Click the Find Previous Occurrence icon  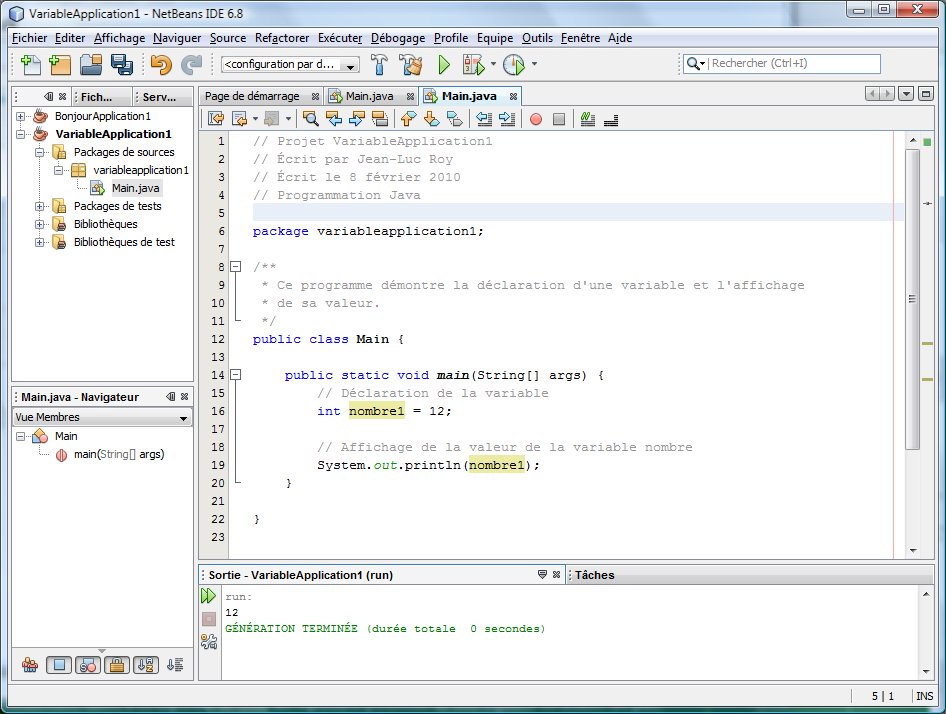pos(334,119)
